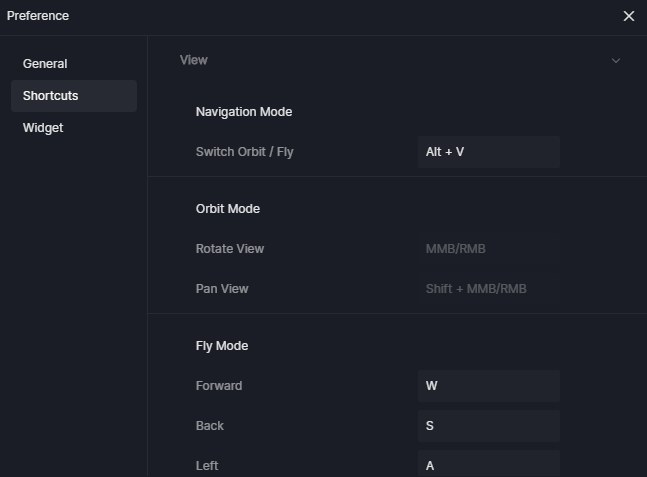This screenshot has height=477, width=647.
Task: Select the Rotate View label
Action: click(230, 249)
